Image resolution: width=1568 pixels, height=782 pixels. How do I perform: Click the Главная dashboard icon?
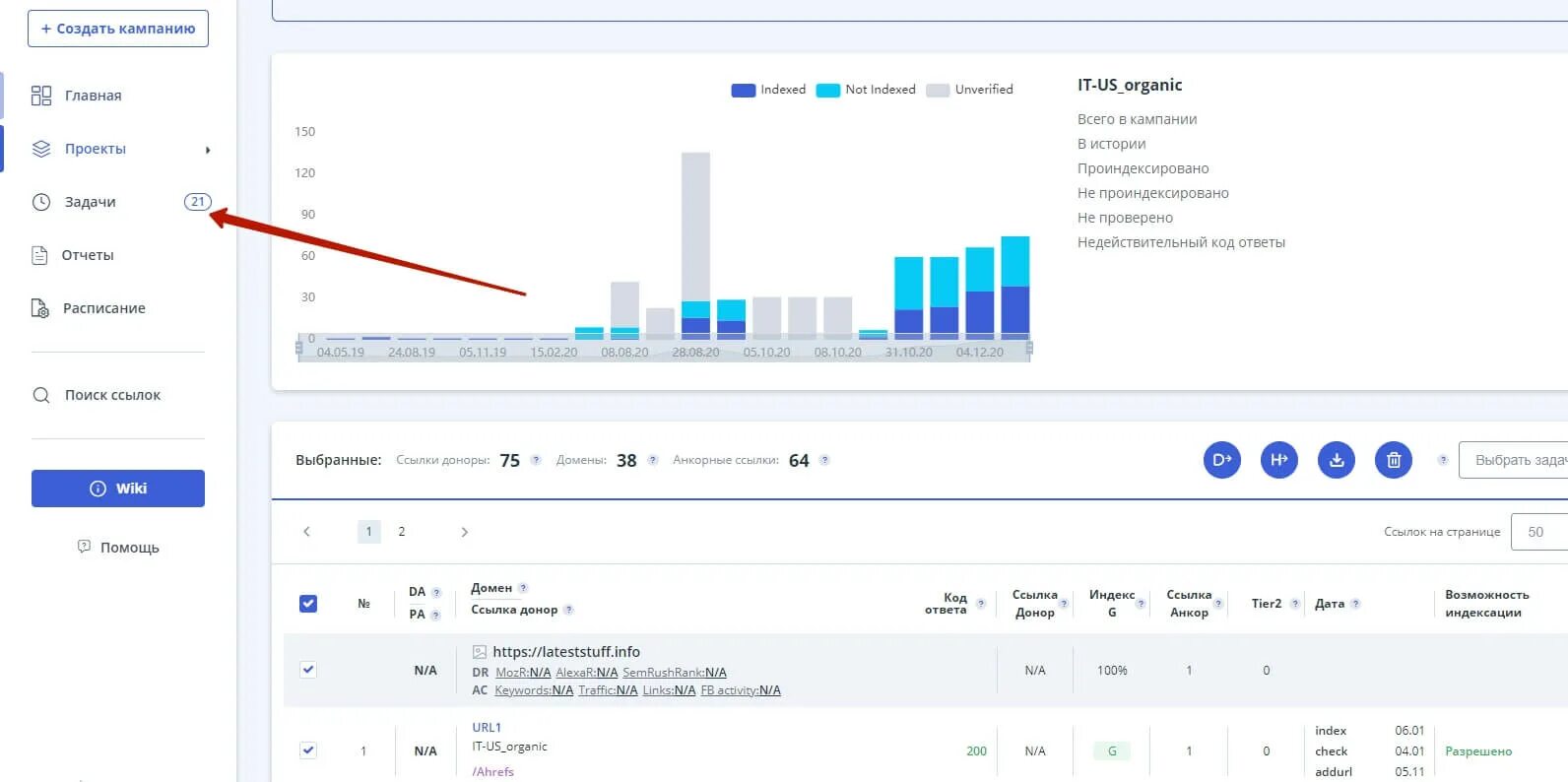pos(41,96)
